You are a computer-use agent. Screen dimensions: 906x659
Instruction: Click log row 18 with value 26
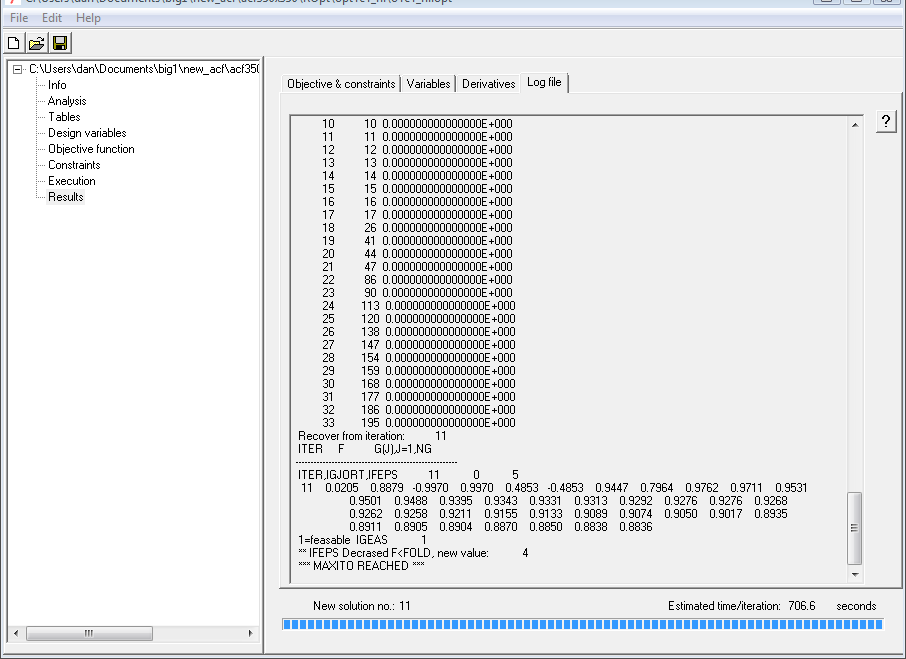pyautogui.click(x=417, y=228)
